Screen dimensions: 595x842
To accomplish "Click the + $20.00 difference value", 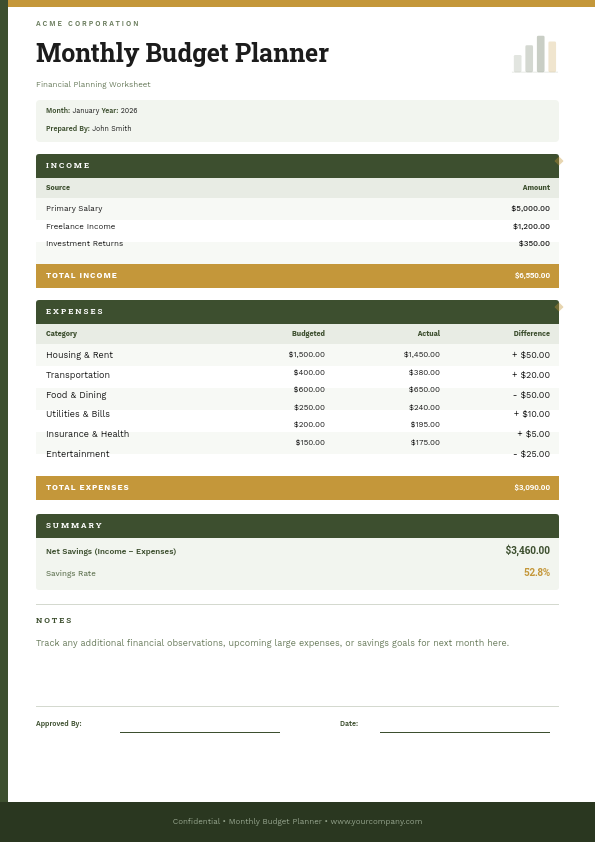I will click(531, 375).
